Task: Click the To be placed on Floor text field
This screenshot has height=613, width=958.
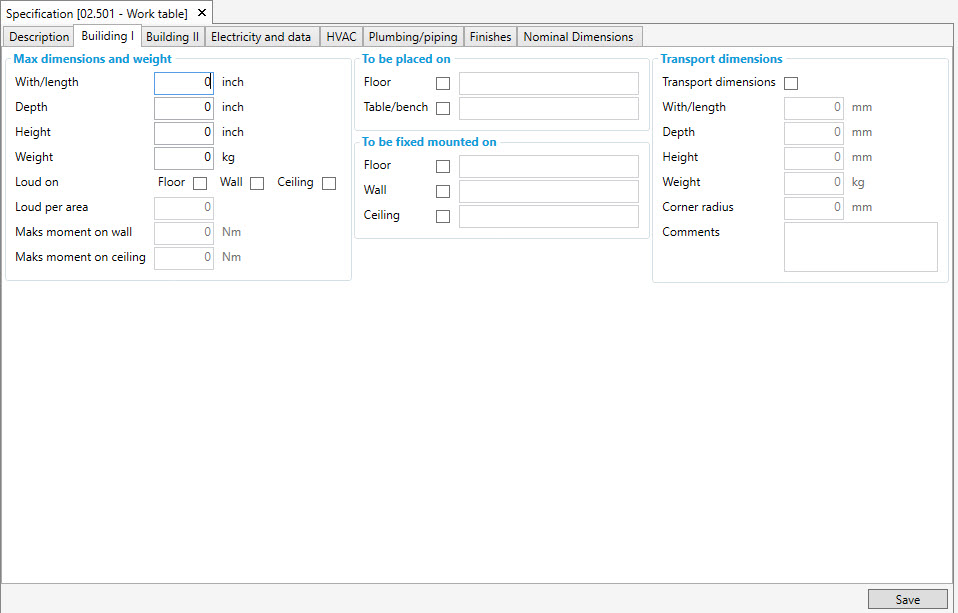Action: (548, 83)
